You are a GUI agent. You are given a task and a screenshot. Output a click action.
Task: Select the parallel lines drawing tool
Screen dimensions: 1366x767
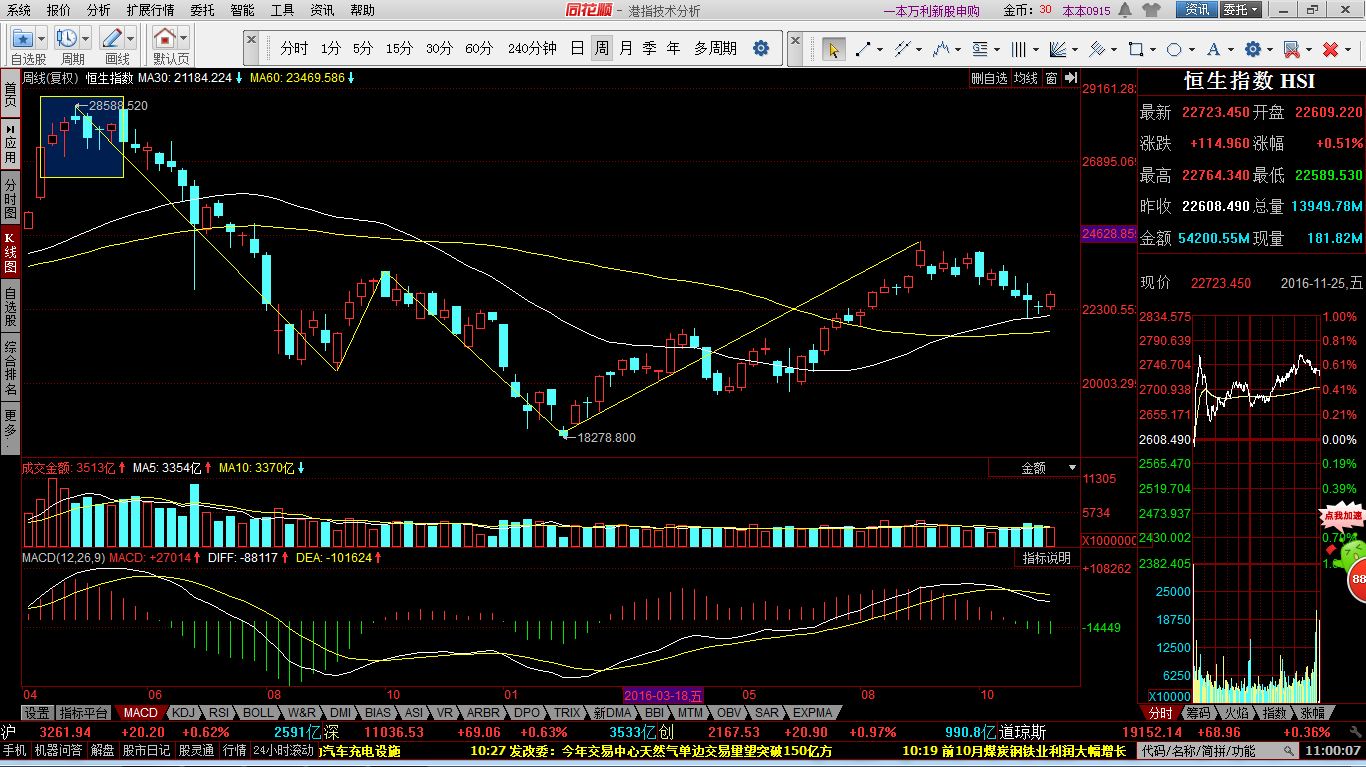click(x=901, y=49)
